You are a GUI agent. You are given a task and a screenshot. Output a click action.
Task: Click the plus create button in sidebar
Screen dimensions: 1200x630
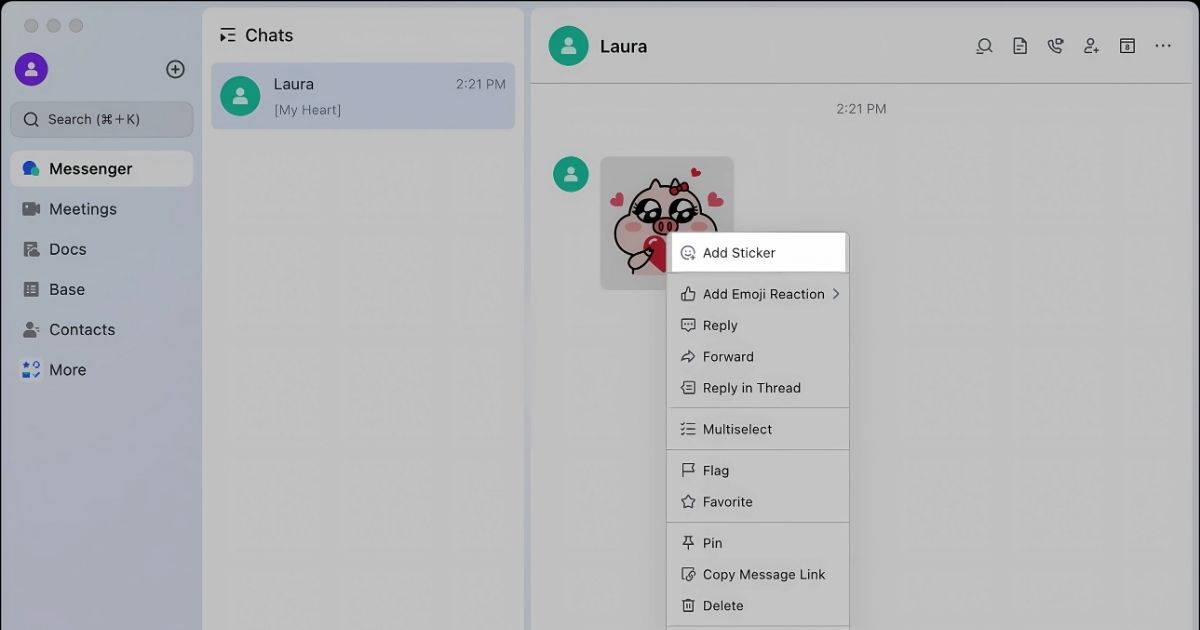click(175, 69)
